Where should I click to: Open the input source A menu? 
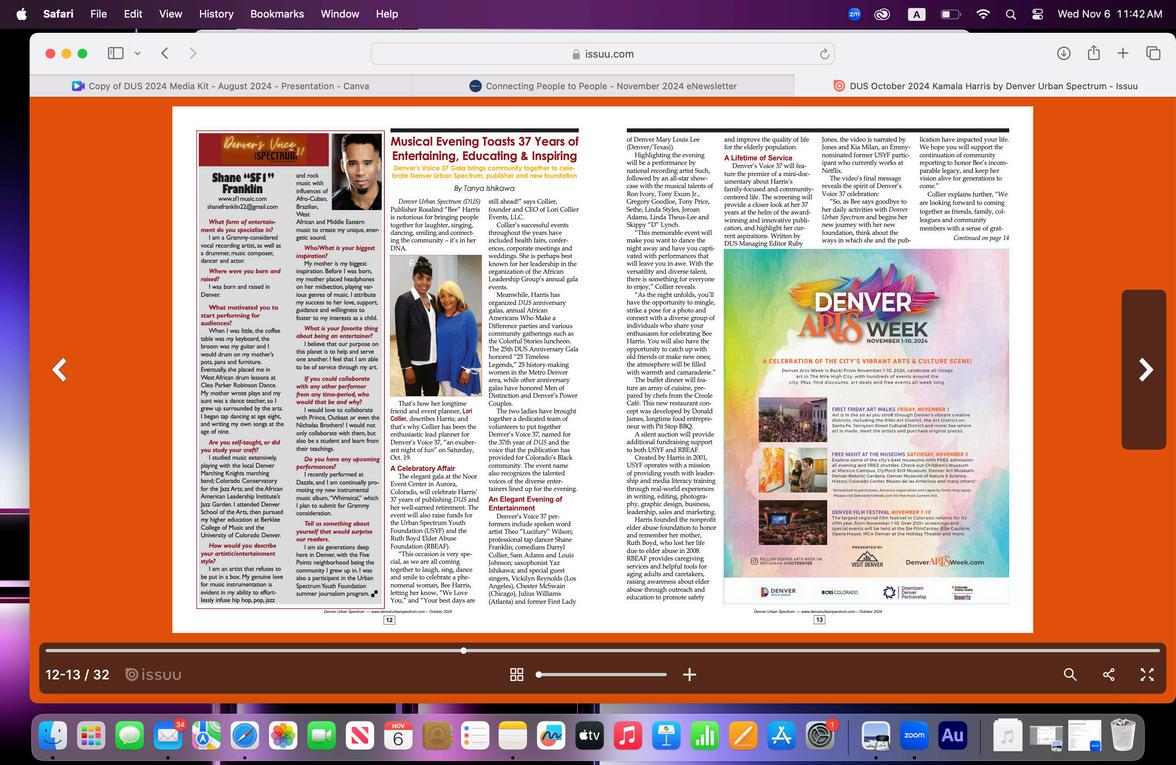click(916, 14)
